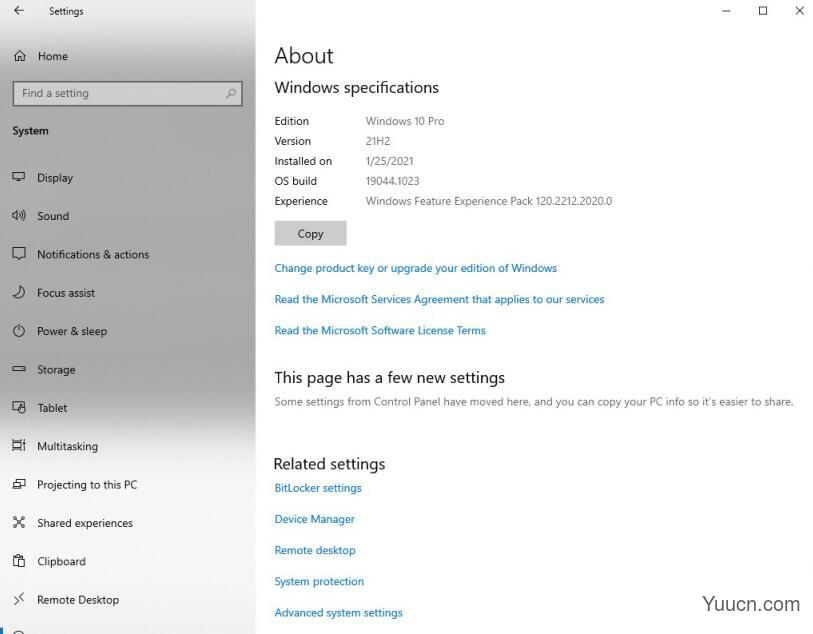The width and height of the screenshot is (813, 634).
Task: Click the Windows 10 Pro edition text
Action: [x=404, y=121]
